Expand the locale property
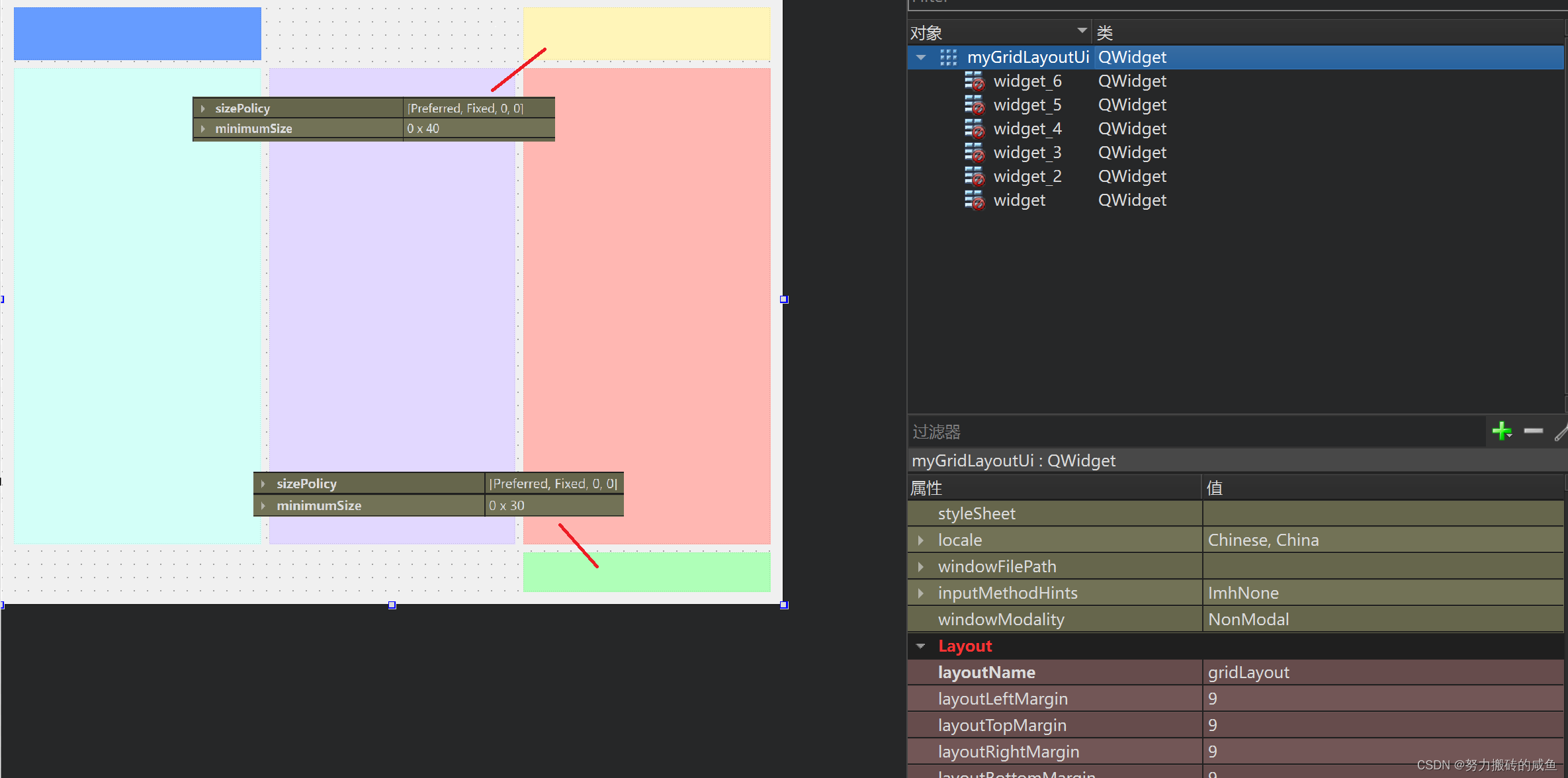Screen dimensions: 1568x778 [x=920, y=540]
